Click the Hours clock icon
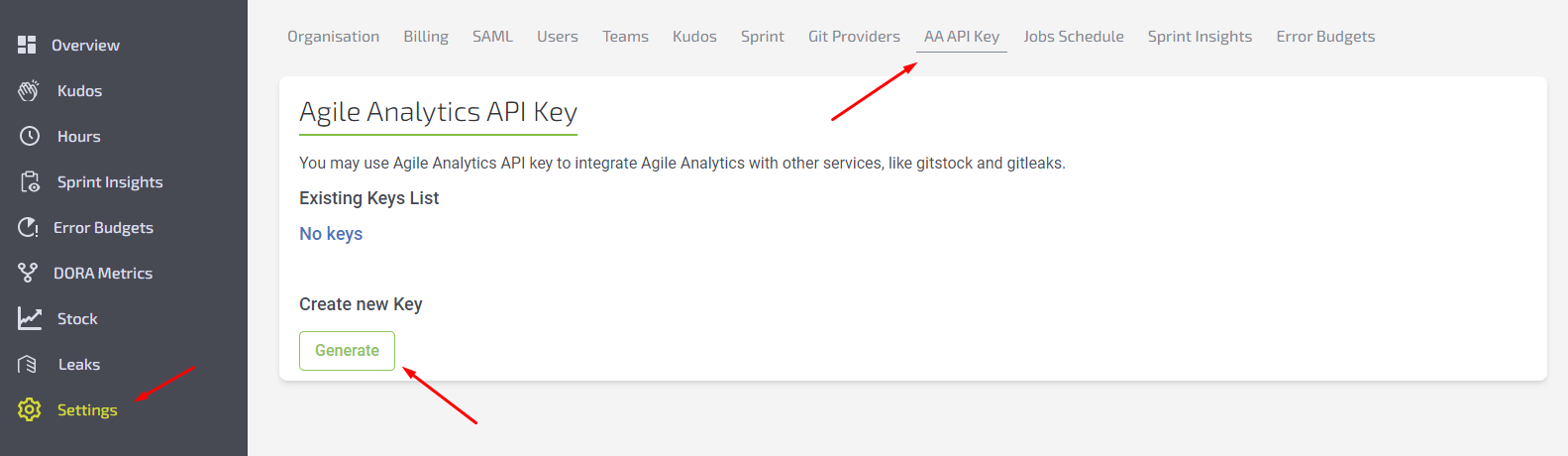 point(30,136)
